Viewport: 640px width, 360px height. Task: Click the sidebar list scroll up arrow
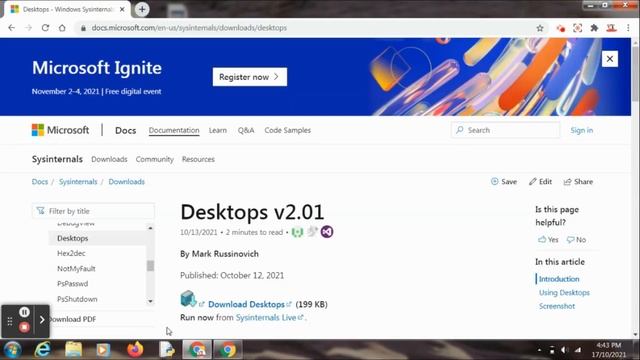click(x=150, y=228)
